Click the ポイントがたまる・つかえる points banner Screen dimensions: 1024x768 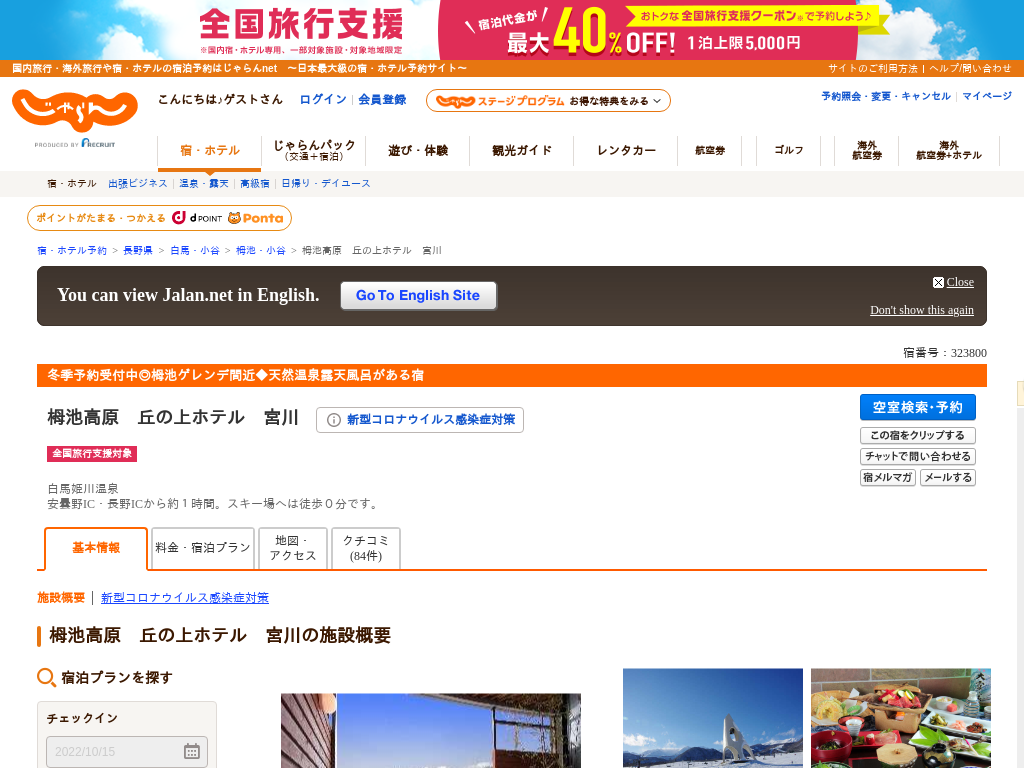click(159, 218)
